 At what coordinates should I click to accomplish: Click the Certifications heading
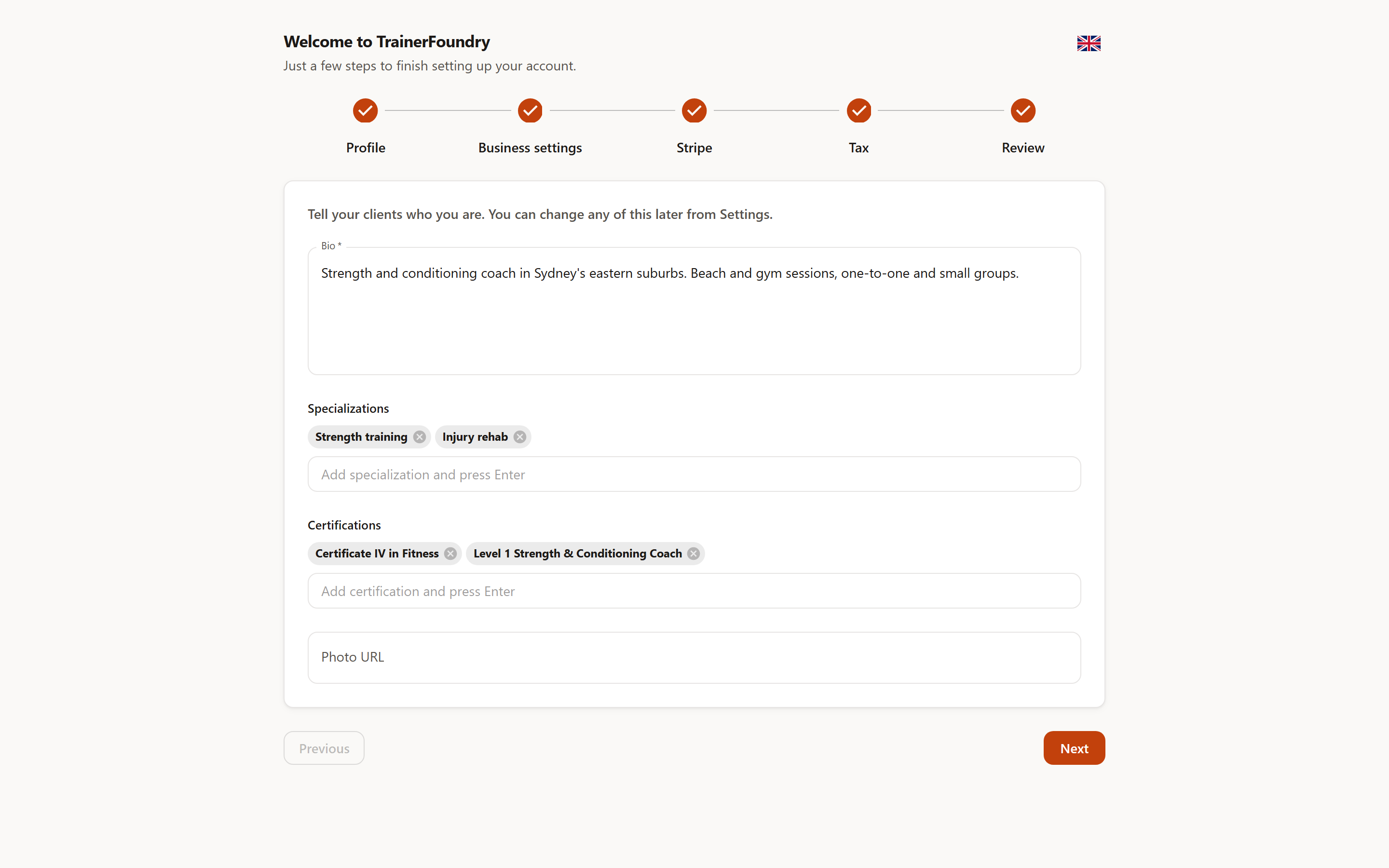(x=344, y=525)
